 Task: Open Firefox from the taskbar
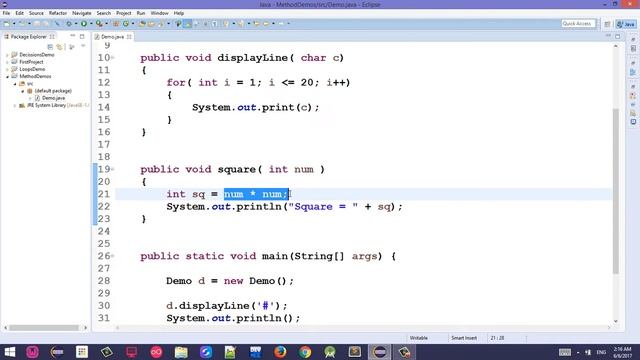[280, 352]
